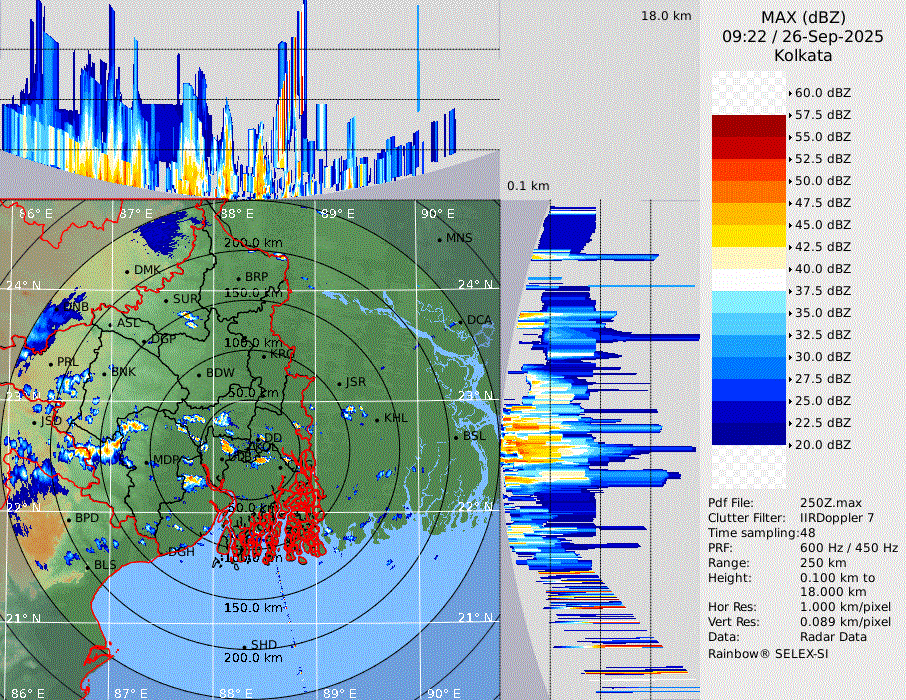Screen dimensions: 906x700
Task: Click the DCA station marker
Action: (460, 322)
